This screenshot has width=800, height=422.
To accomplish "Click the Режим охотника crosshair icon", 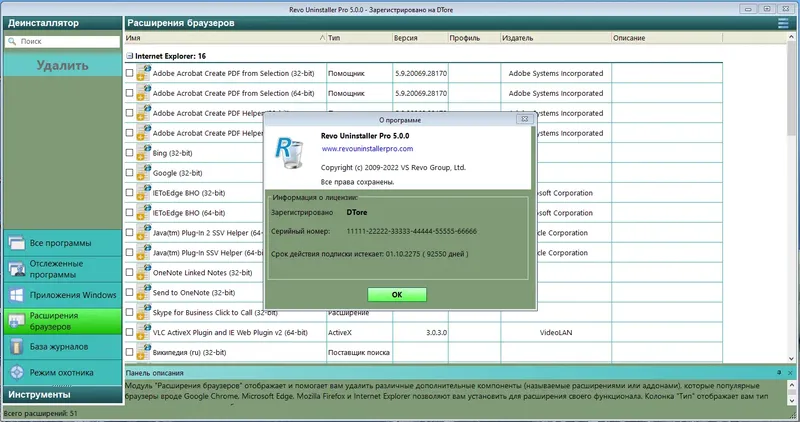I will 16,373.
